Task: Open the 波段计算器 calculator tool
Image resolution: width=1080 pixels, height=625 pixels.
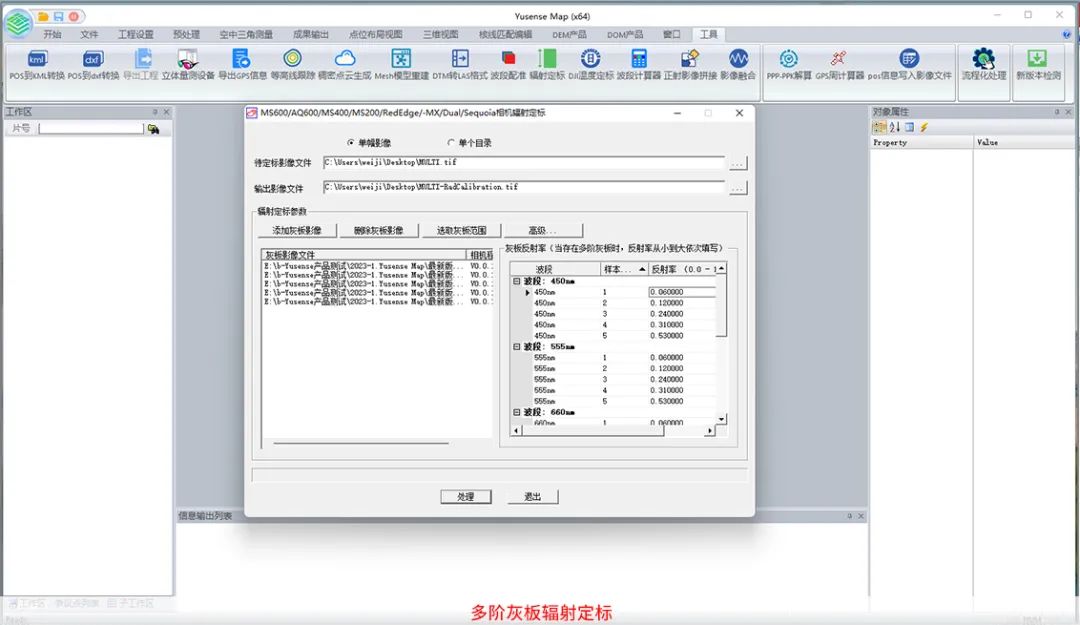Action: (639, 60)
